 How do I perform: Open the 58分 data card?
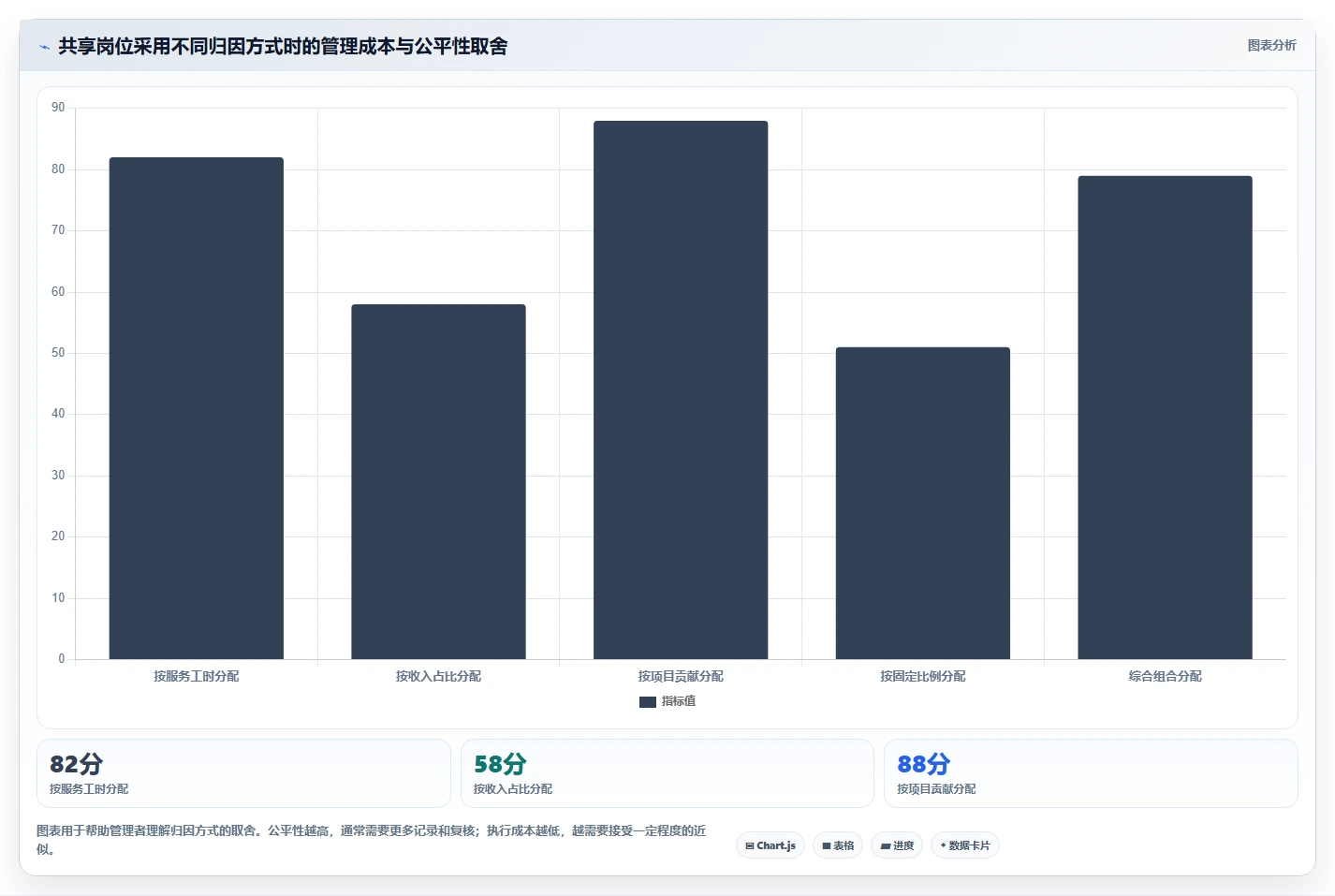click(667, 773)
